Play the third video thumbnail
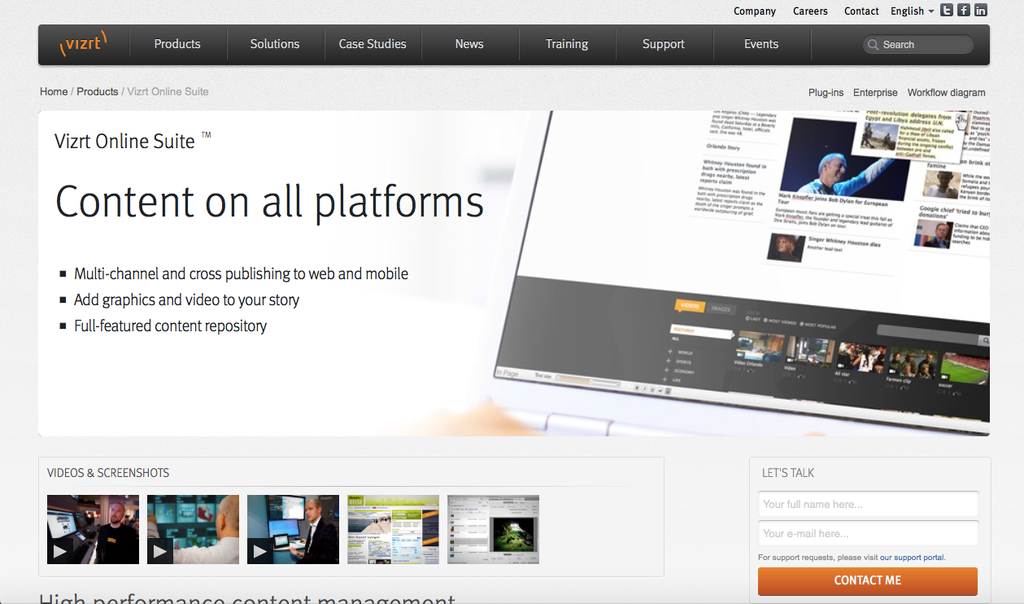Viewport: 1024px width, 604px height. pyautogui.click(x=293, y=529)
